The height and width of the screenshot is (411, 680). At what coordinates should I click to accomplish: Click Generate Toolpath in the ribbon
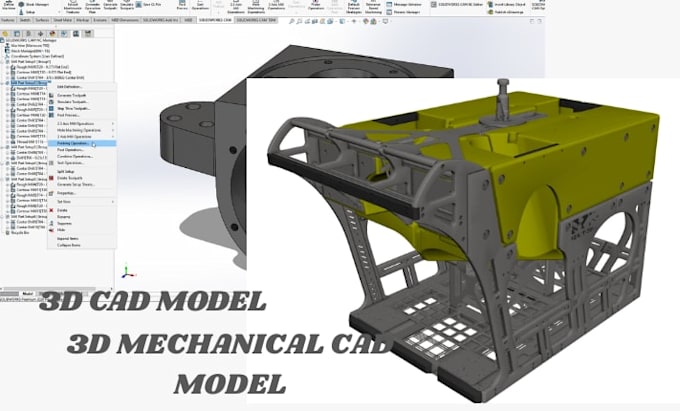click(x=110, y=6)
